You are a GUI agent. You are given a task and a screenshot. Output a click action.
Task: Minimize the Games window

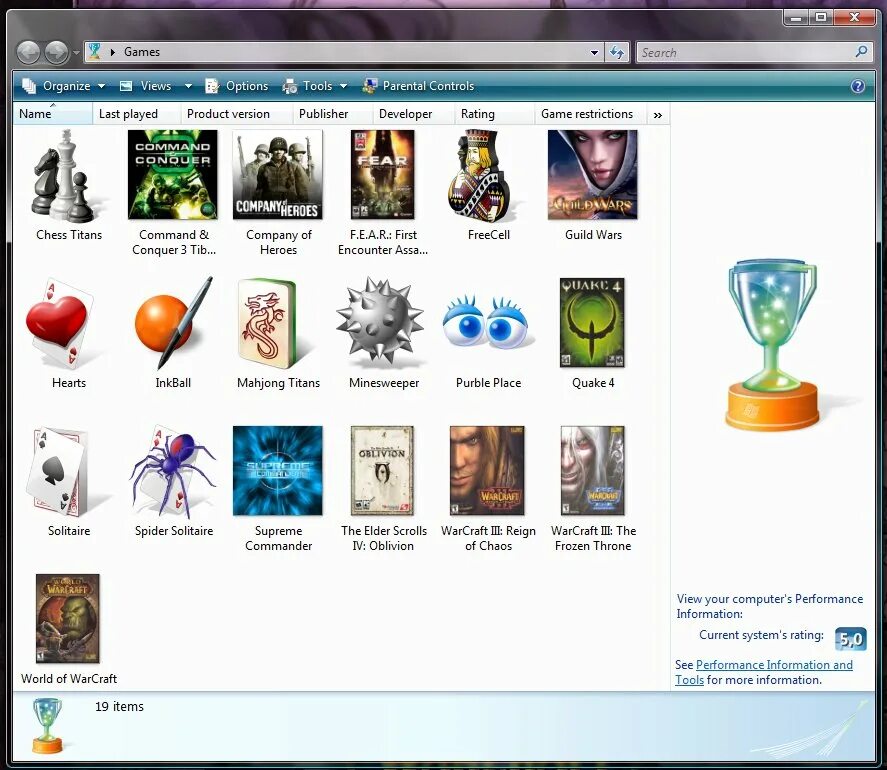tap(796, 18)
